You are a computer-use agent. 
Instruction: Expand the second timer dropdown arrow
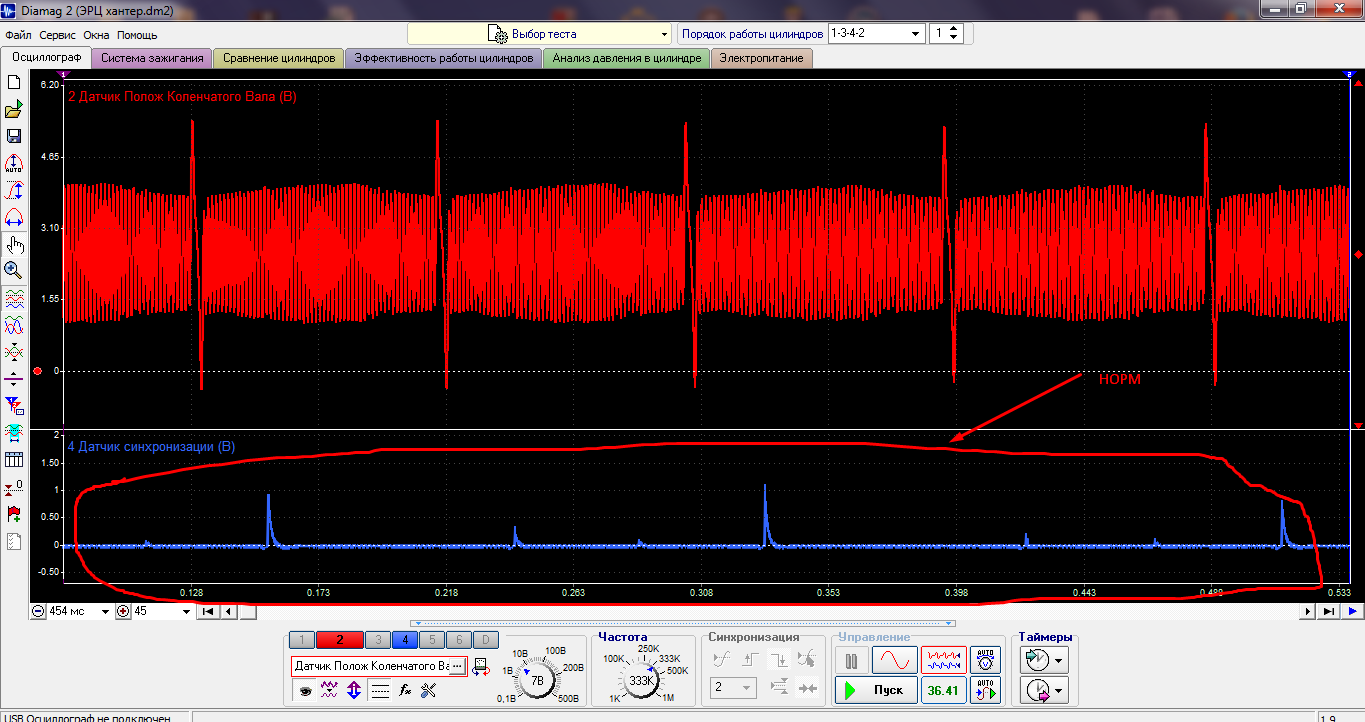(x=1059, y=690)
